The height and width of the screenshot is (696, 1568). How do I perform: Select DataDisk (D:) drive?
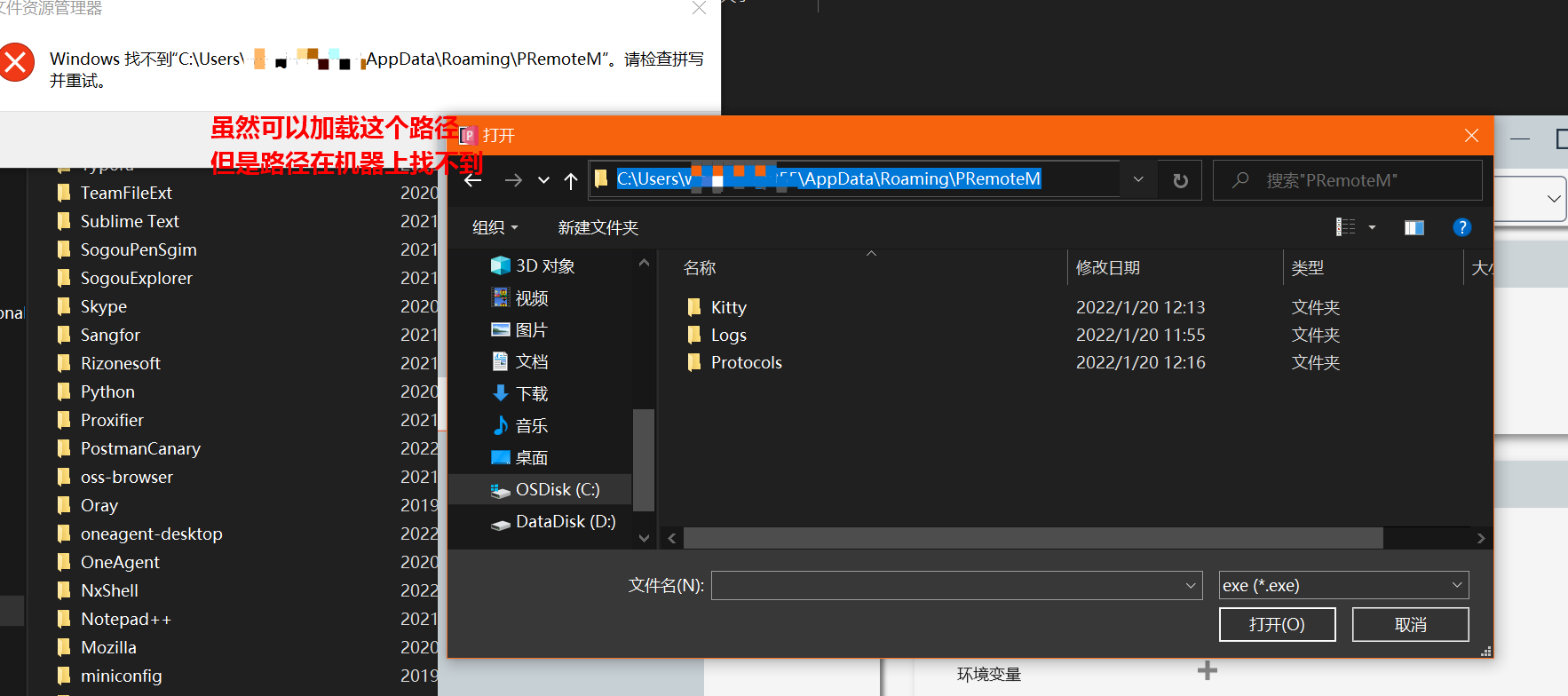pos(552,521)
